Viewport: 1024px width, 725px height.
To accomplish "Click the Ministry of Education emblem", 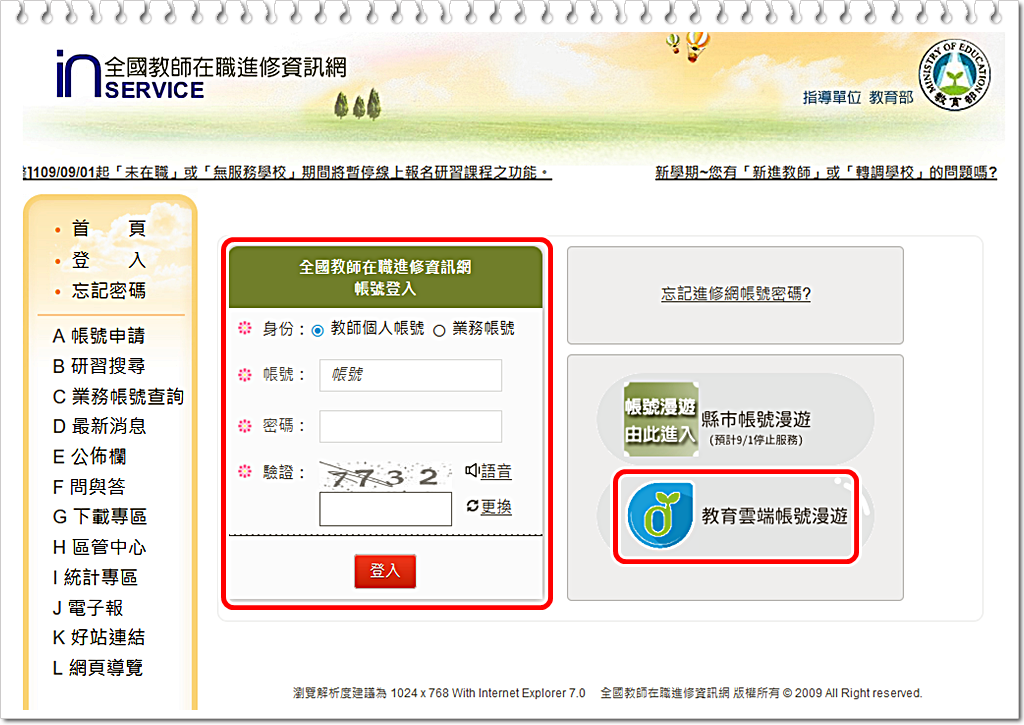I will coord(954,74).
